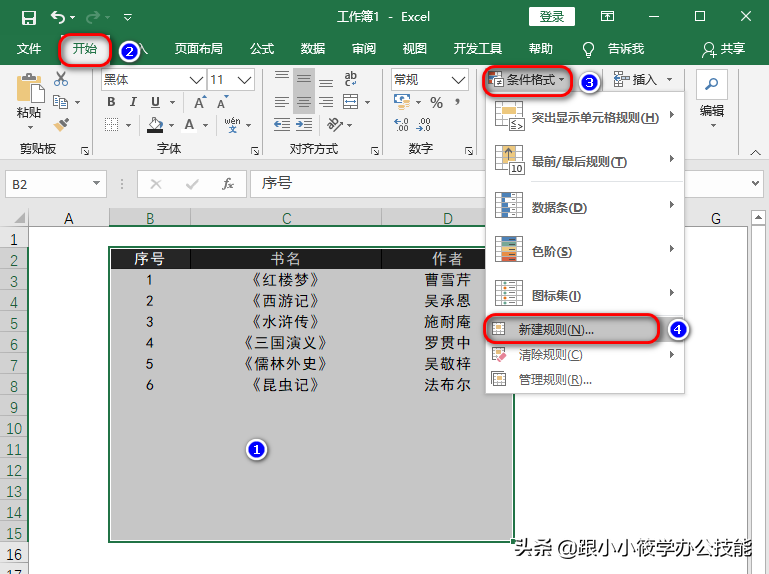769x574 pixels.
Task: Switch to the 开始 Home tab
Action: [x=85, y=49]
